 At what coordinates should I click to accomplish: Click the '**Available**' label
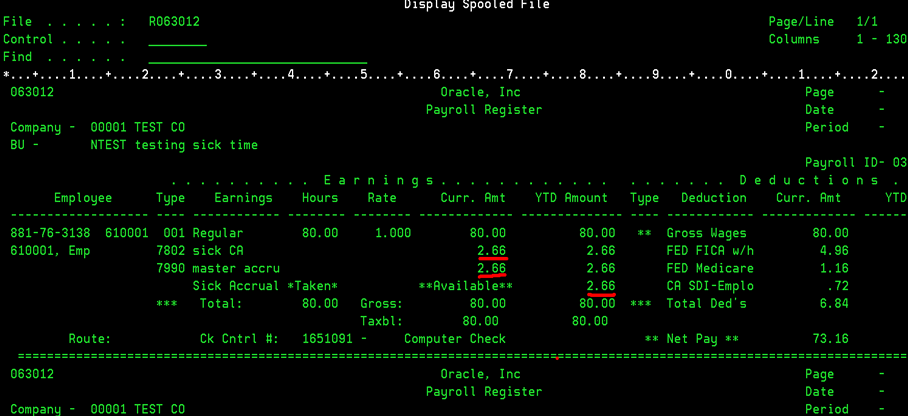pos(466,286)
